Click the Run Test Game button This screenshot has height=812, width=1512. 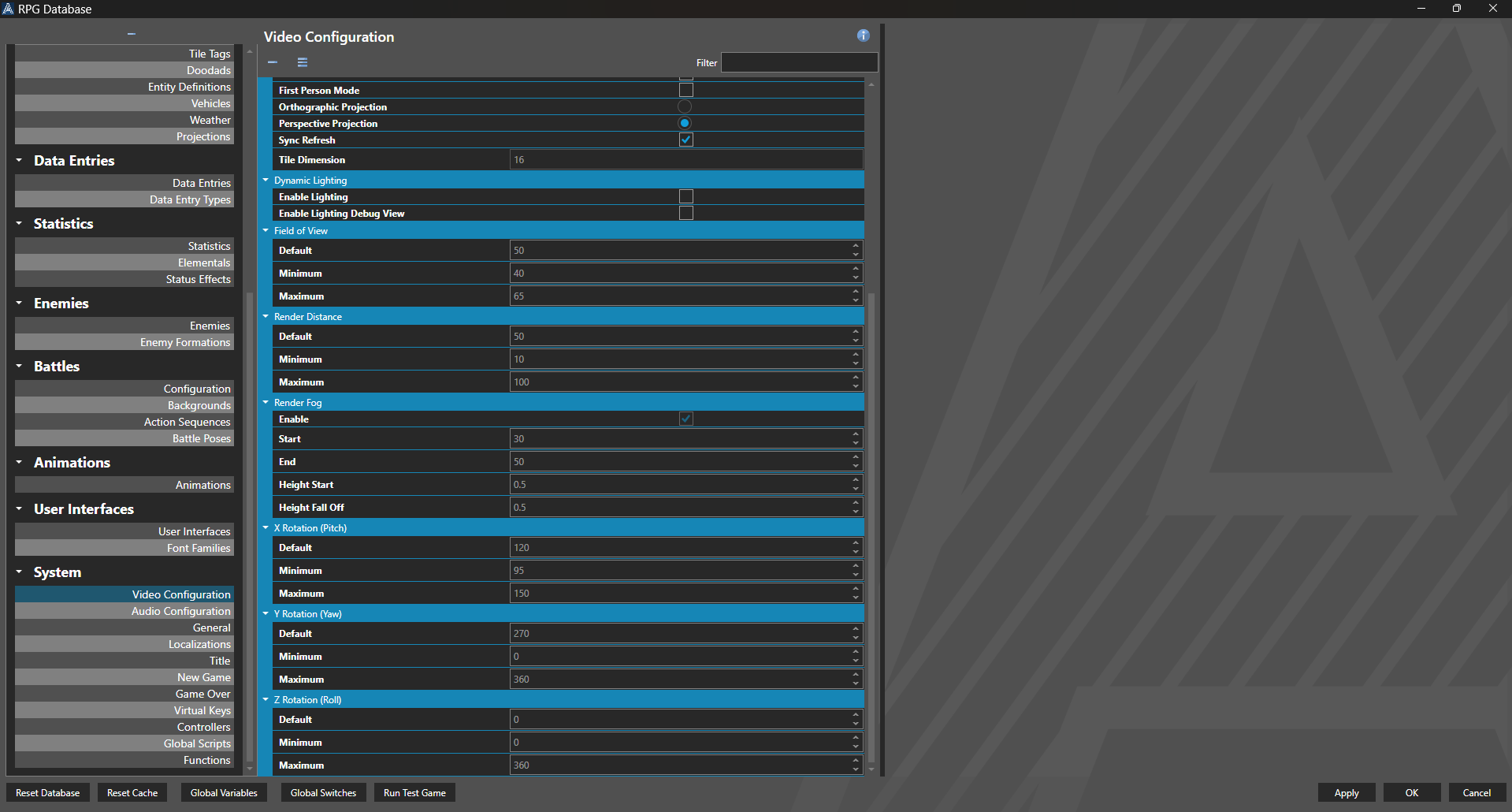coord(414,792)
